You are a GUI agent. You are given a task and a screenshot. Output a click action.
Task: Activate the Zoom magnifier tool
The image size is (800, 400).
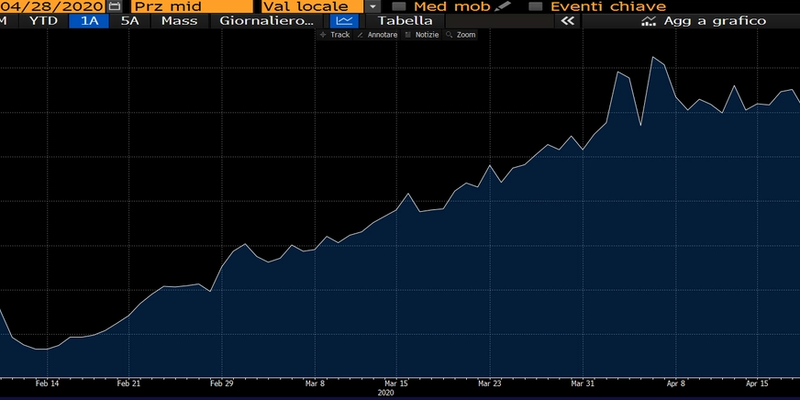click(461, 35)
